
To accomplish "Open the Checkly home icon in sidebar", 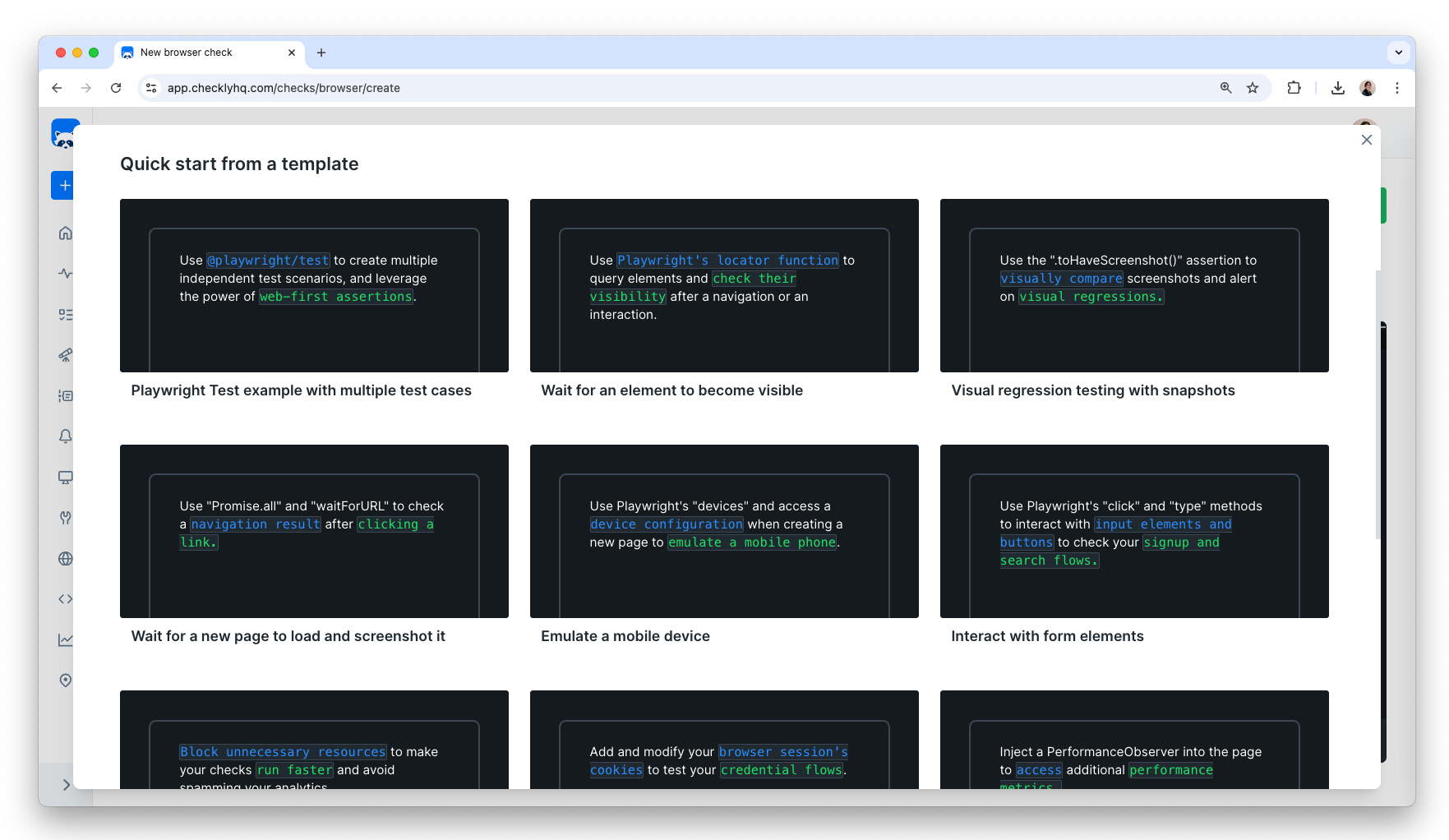I will coord(66,233).
